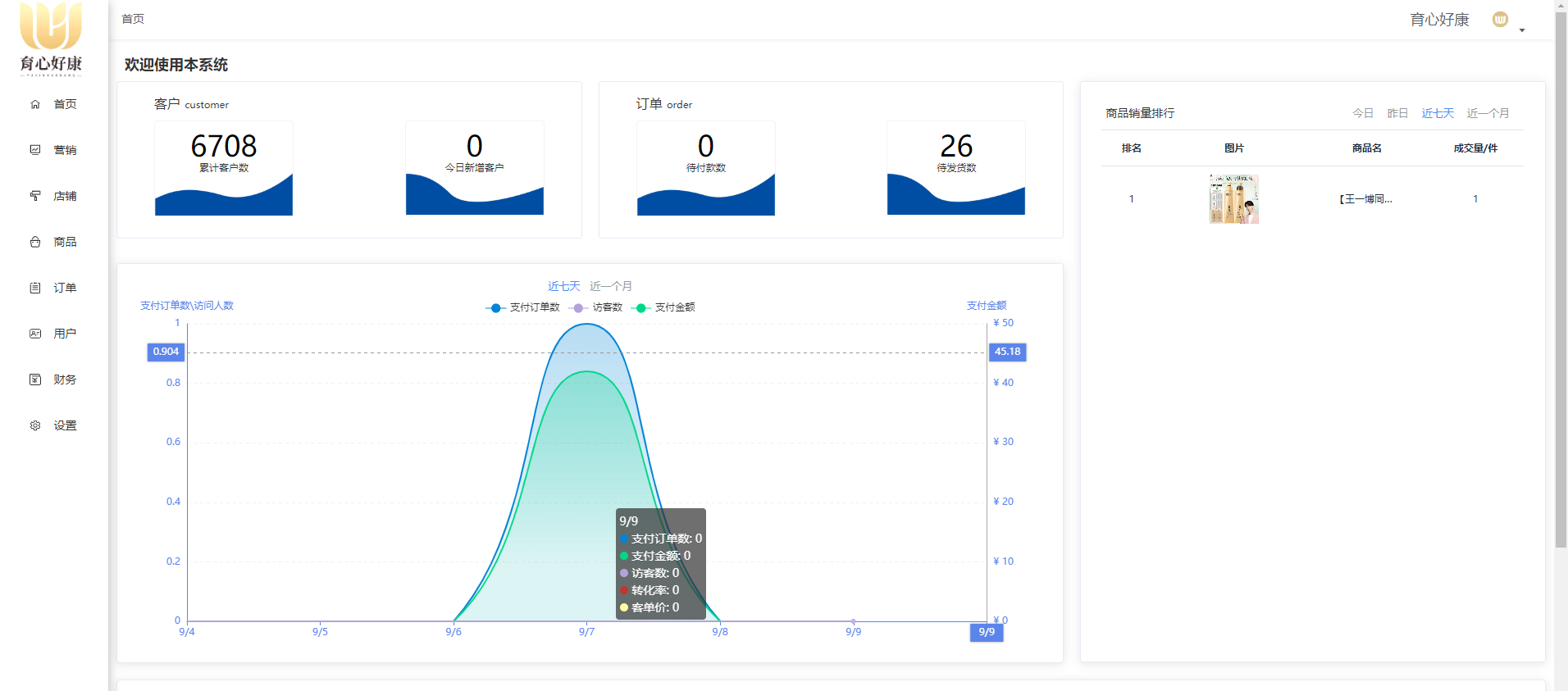The height and width of the screenshot is (691, 1568).
Task: Click the user card icon beside 用户
Action: [x=35, y=334]
